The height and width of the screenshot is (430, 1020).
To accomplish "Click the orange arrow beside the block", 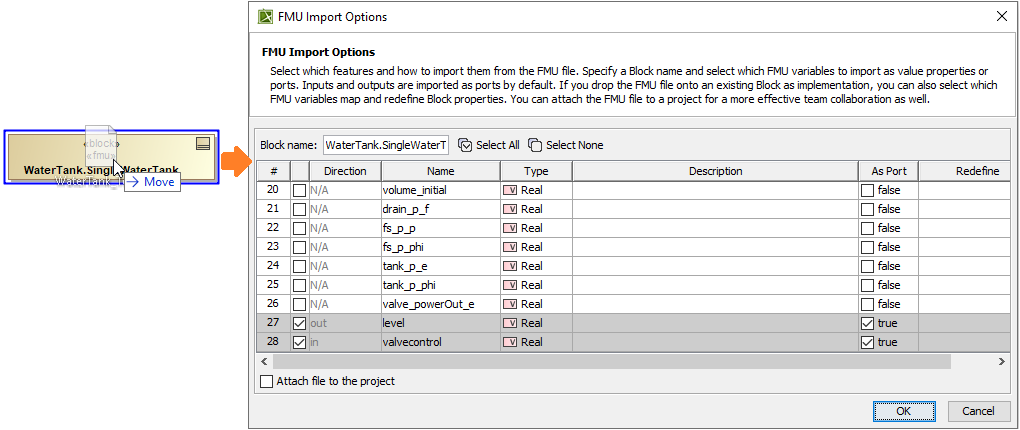I will point(234,161).
